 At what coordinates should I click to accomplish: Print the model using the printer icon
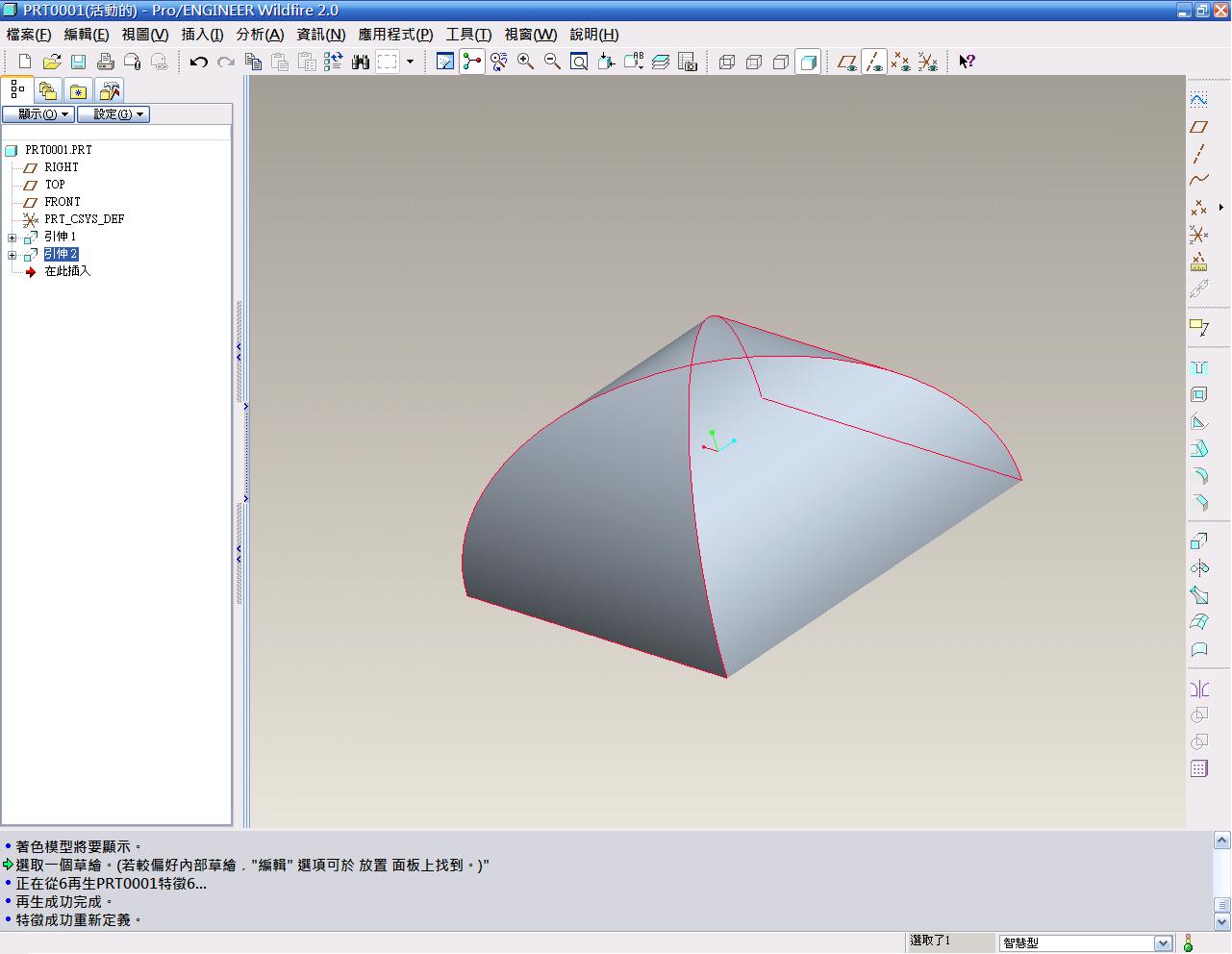coord(106,62)
